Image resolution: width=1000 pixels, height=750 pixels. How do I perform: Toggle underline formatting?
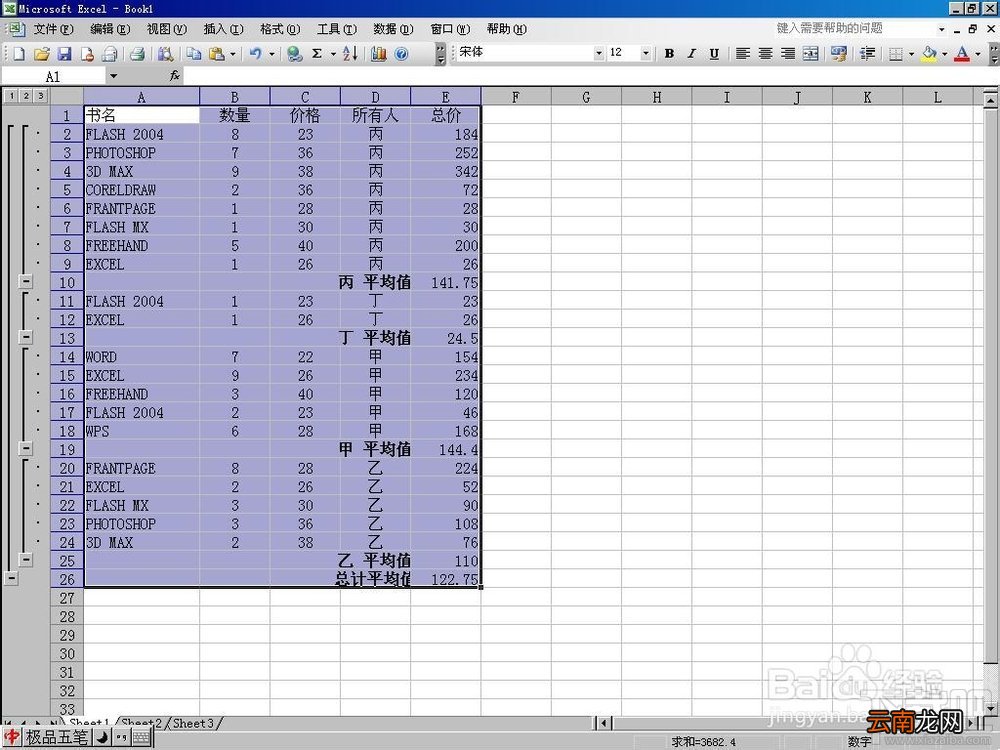click(714, 54)
